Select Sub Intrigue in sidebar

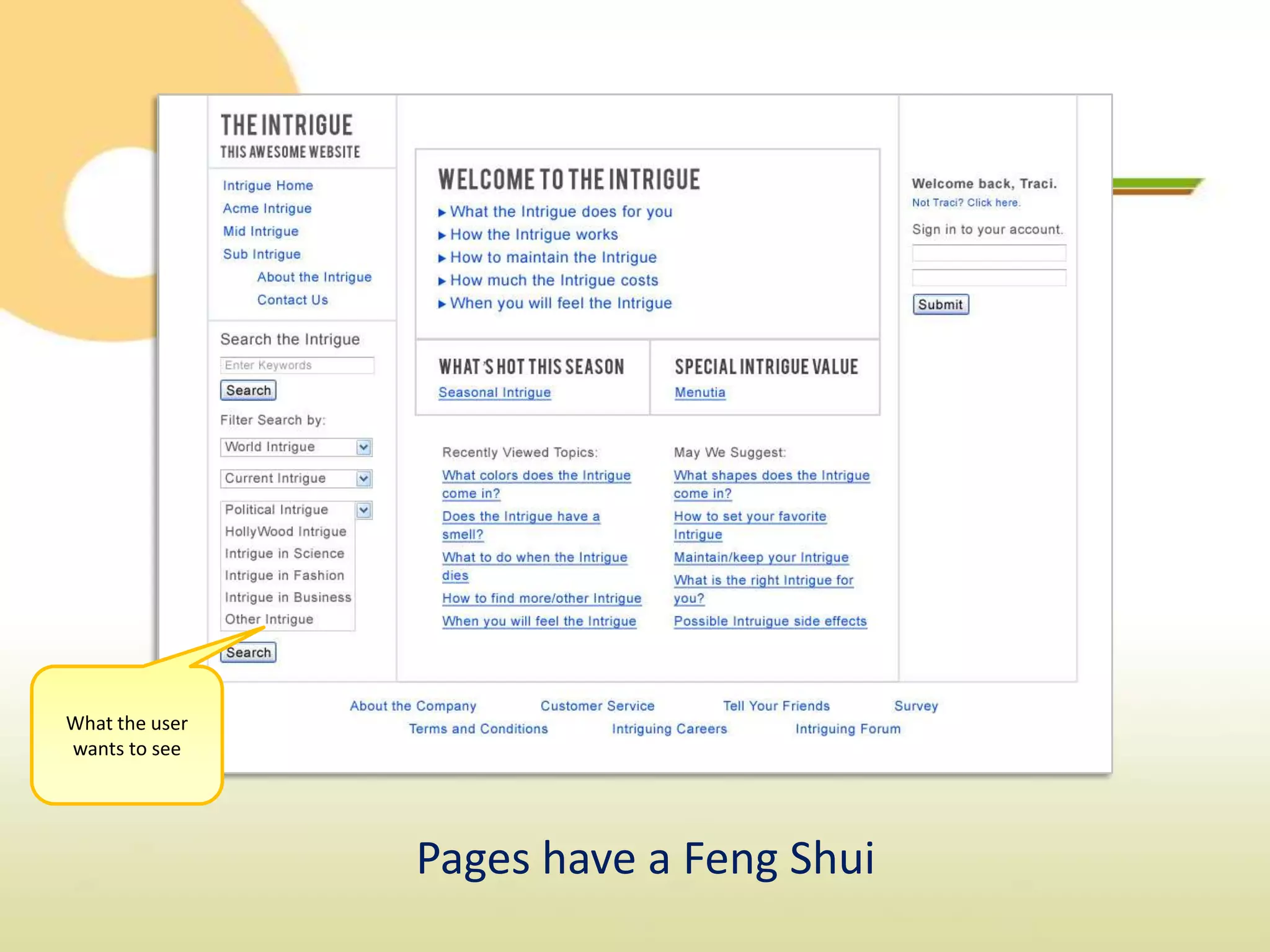coord(262,254)
